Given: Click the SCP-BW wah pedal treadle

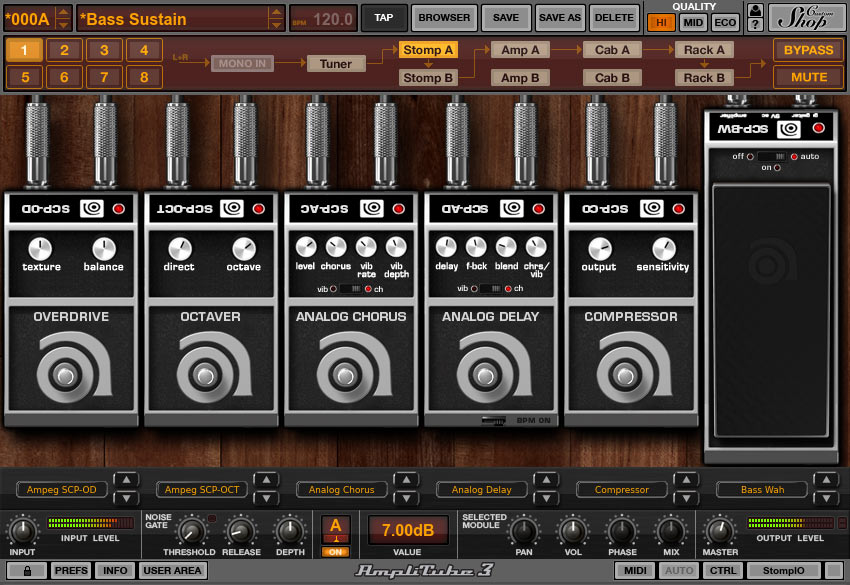Looking at the screenshot, I should [x=770, y=311].
